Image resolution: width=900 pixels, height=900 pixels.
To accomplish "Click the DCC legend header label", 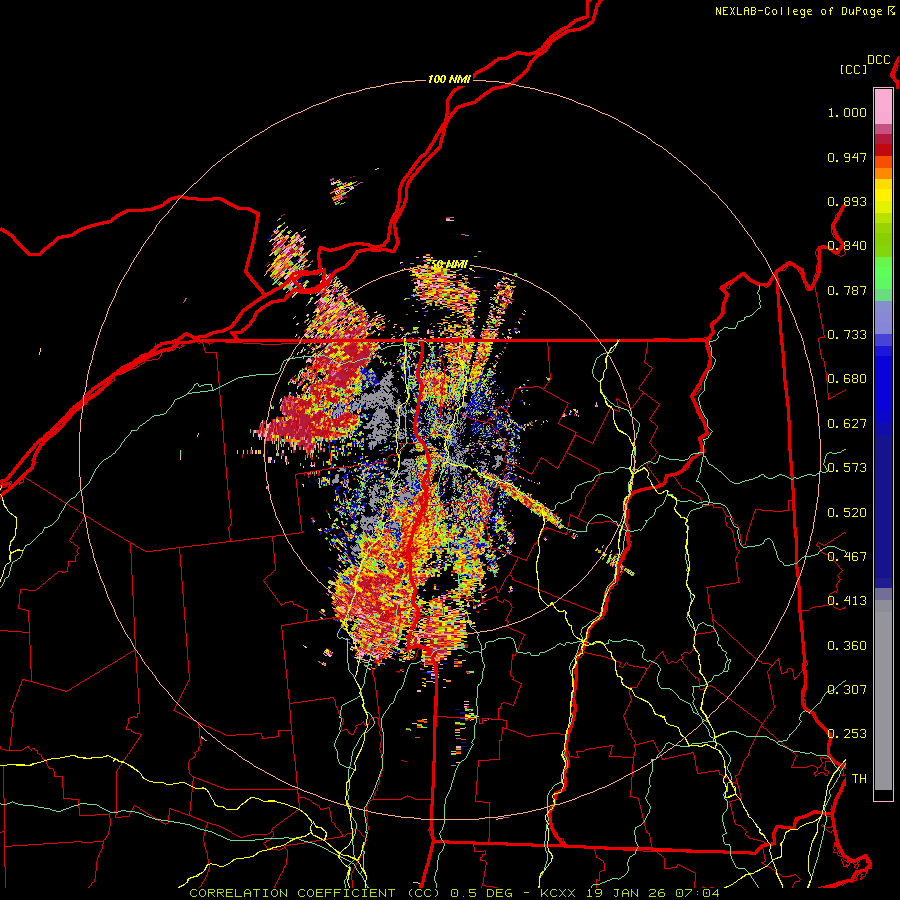I will point(879,60).
